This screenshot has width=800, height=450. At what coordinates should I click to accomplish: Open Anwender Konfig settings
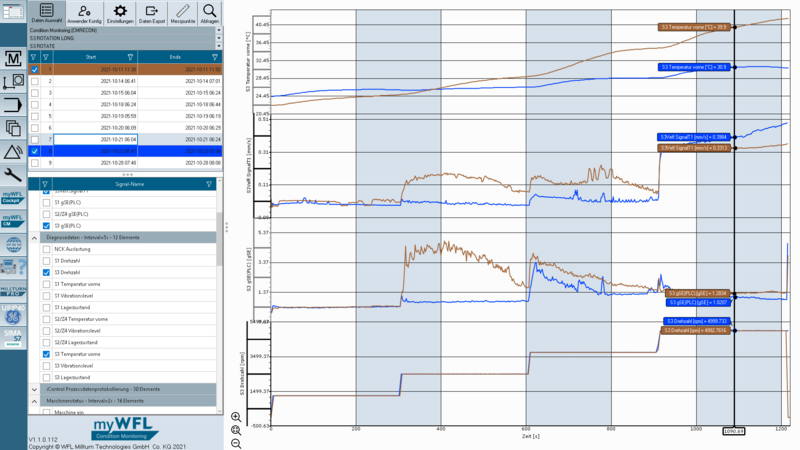tap(84, 13)
